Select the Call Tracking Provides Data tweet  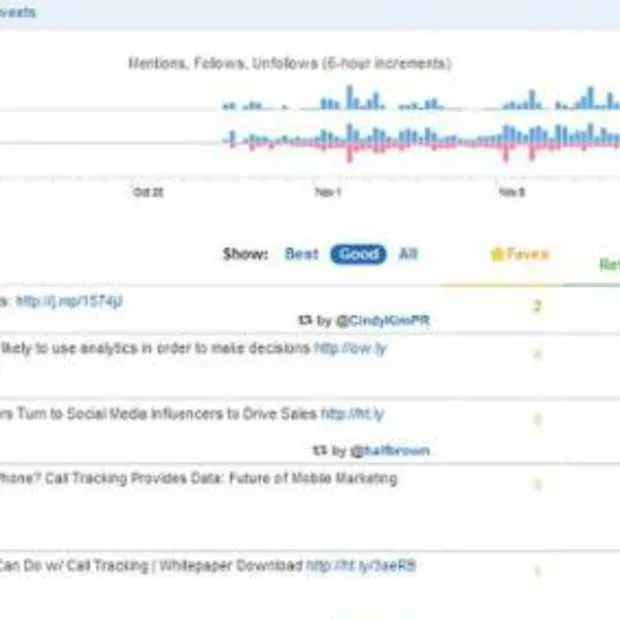coord(200,479)
